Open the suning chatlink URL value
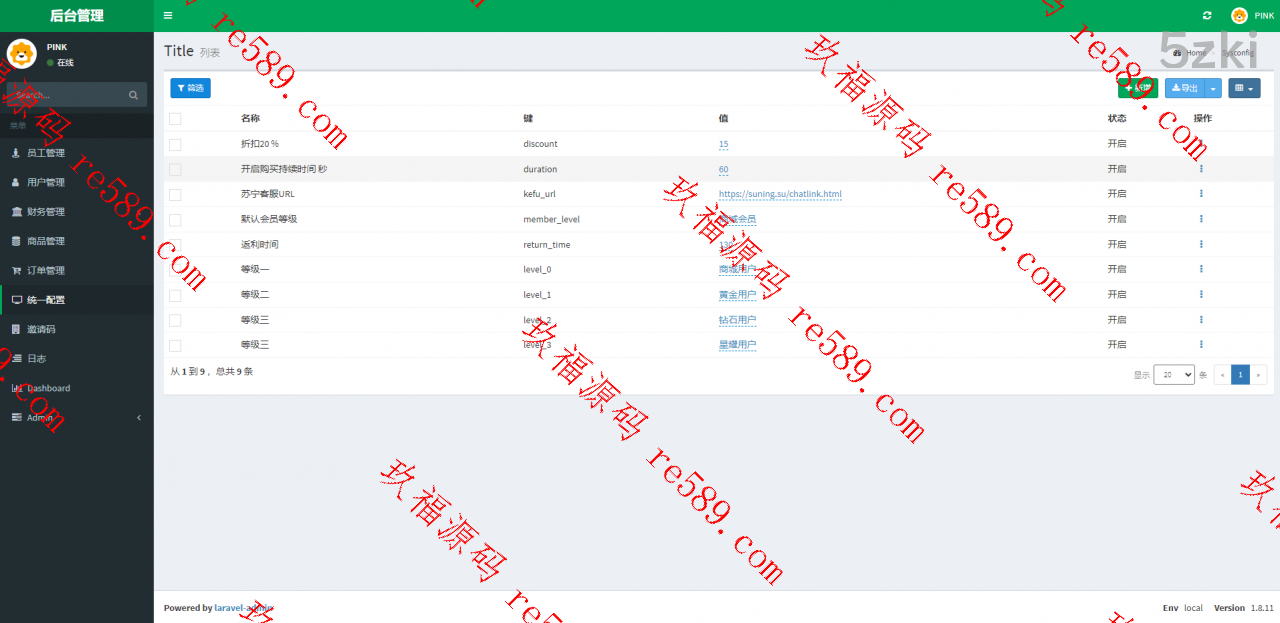Screen dimensions: 1280x623 pos(780,194)
